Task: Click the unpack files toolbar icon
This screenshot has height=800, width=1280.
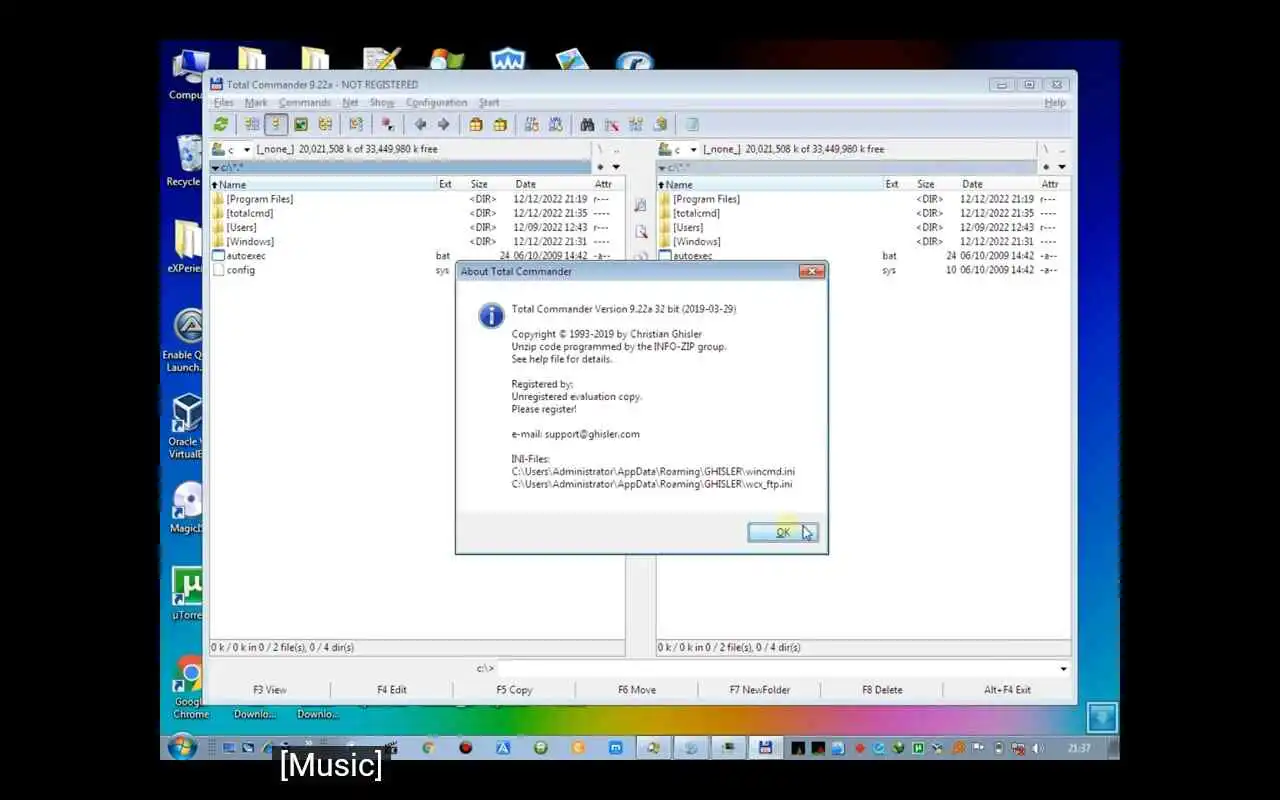Action: point(500,125)
